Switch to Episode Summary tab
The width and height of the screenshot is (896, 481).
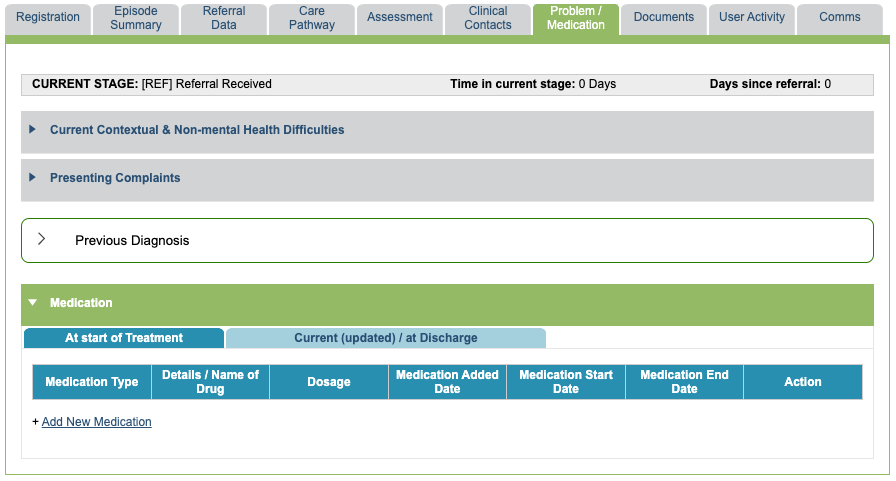coord(136,18)
